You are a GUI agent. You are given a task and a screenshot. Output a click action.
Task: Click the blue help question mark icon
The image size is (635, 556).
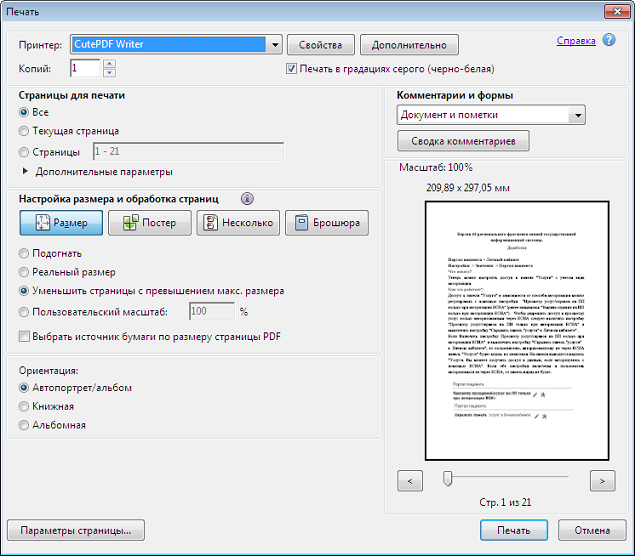pos(609,41)
